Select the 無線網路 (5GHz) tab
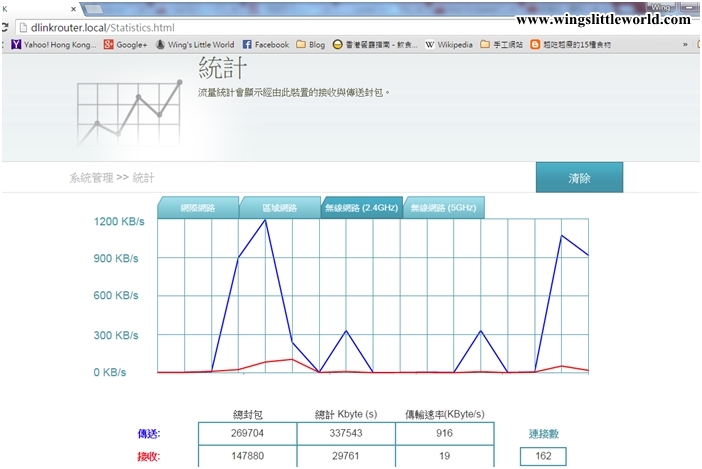Screen dimensions: 702x469 [442, 208]
